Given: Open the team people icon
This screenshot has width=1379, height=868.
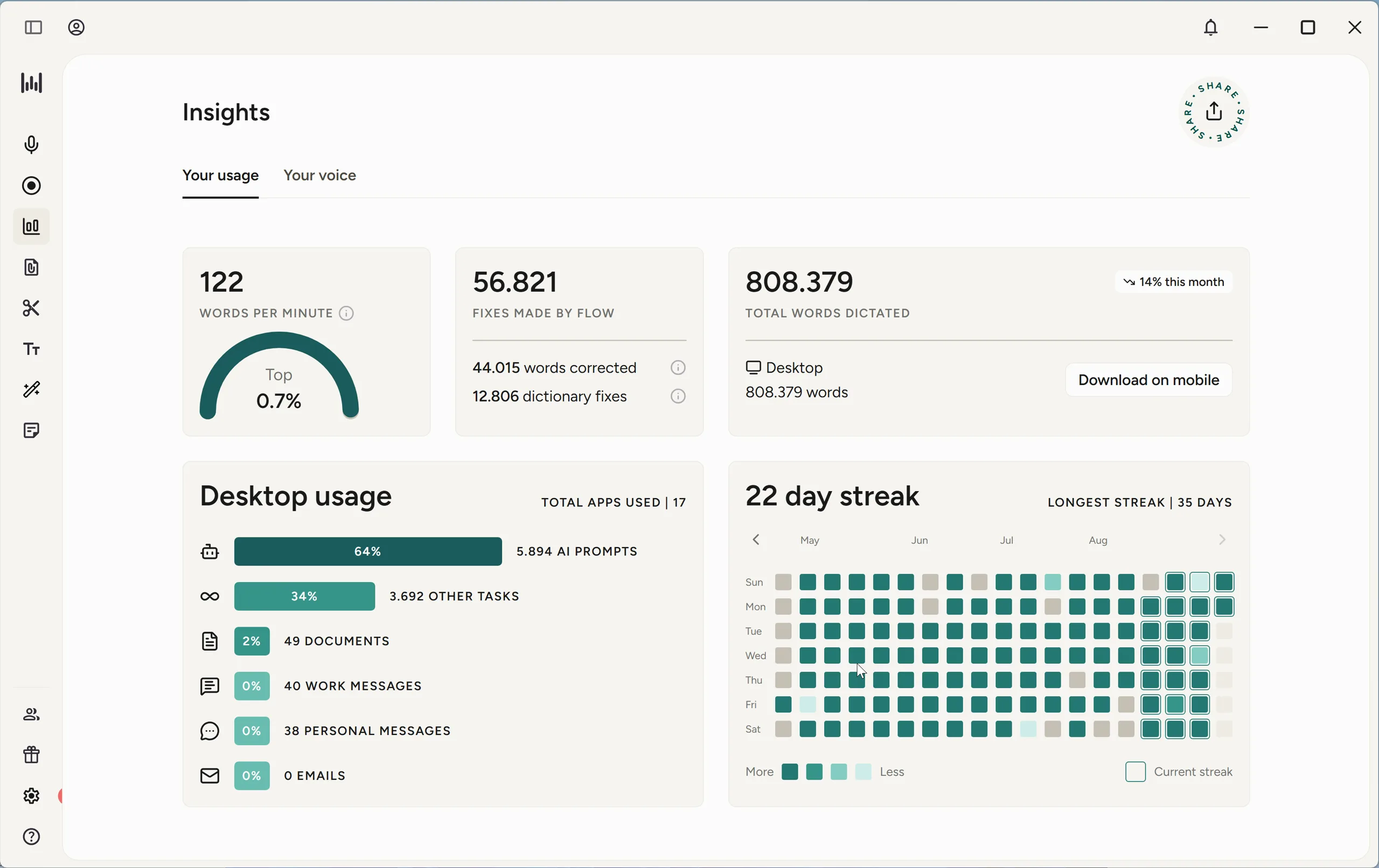Looking at the screenshot, I should (31, 715).
